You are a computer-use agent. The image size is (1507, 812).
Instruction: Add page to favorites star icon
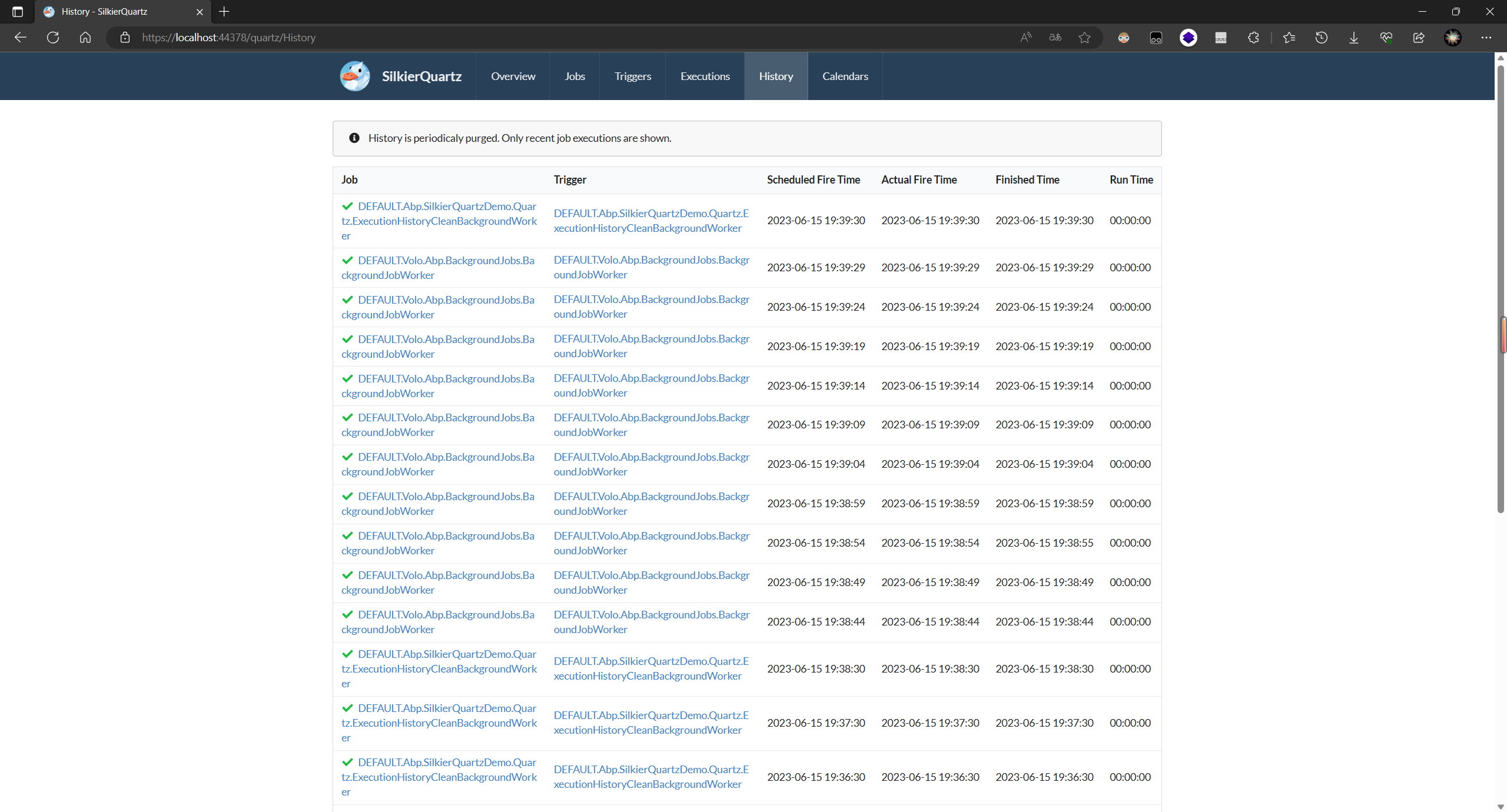(x=1084, y=38)
